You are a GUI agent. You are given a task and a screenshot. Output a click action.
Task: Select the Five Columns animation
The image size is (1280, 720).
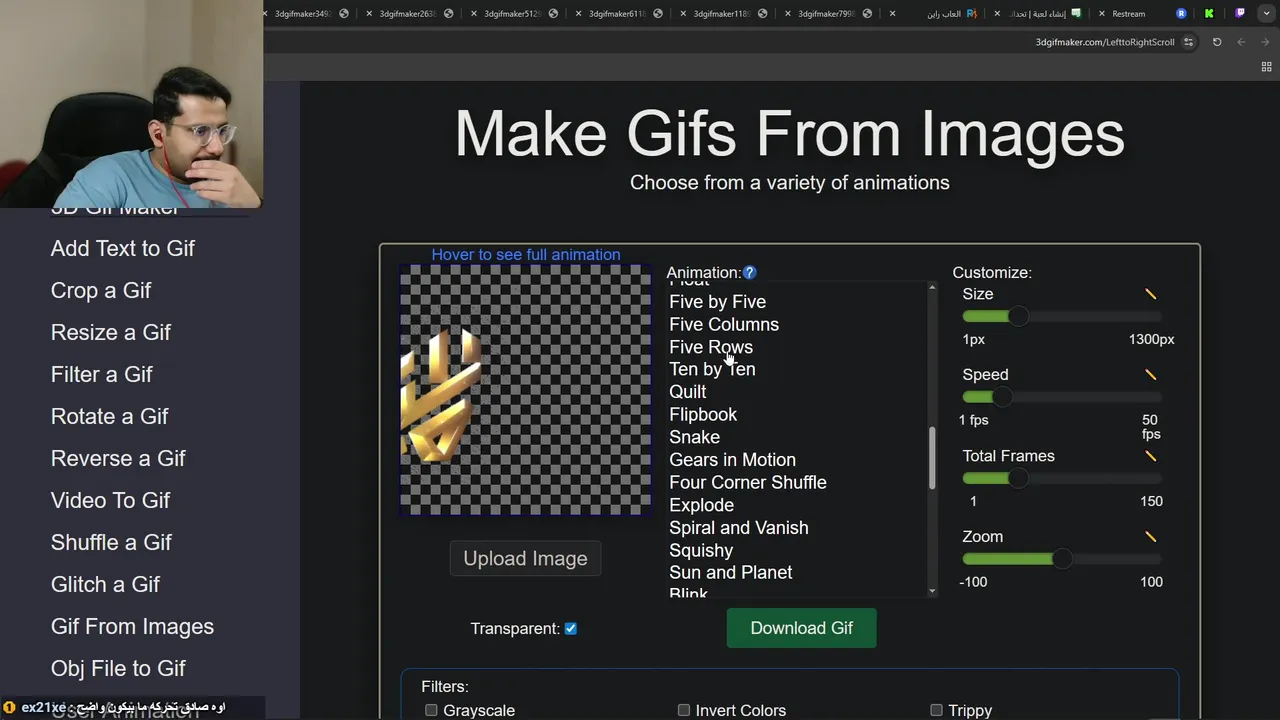pyautogui.click(x=724, y=324)
